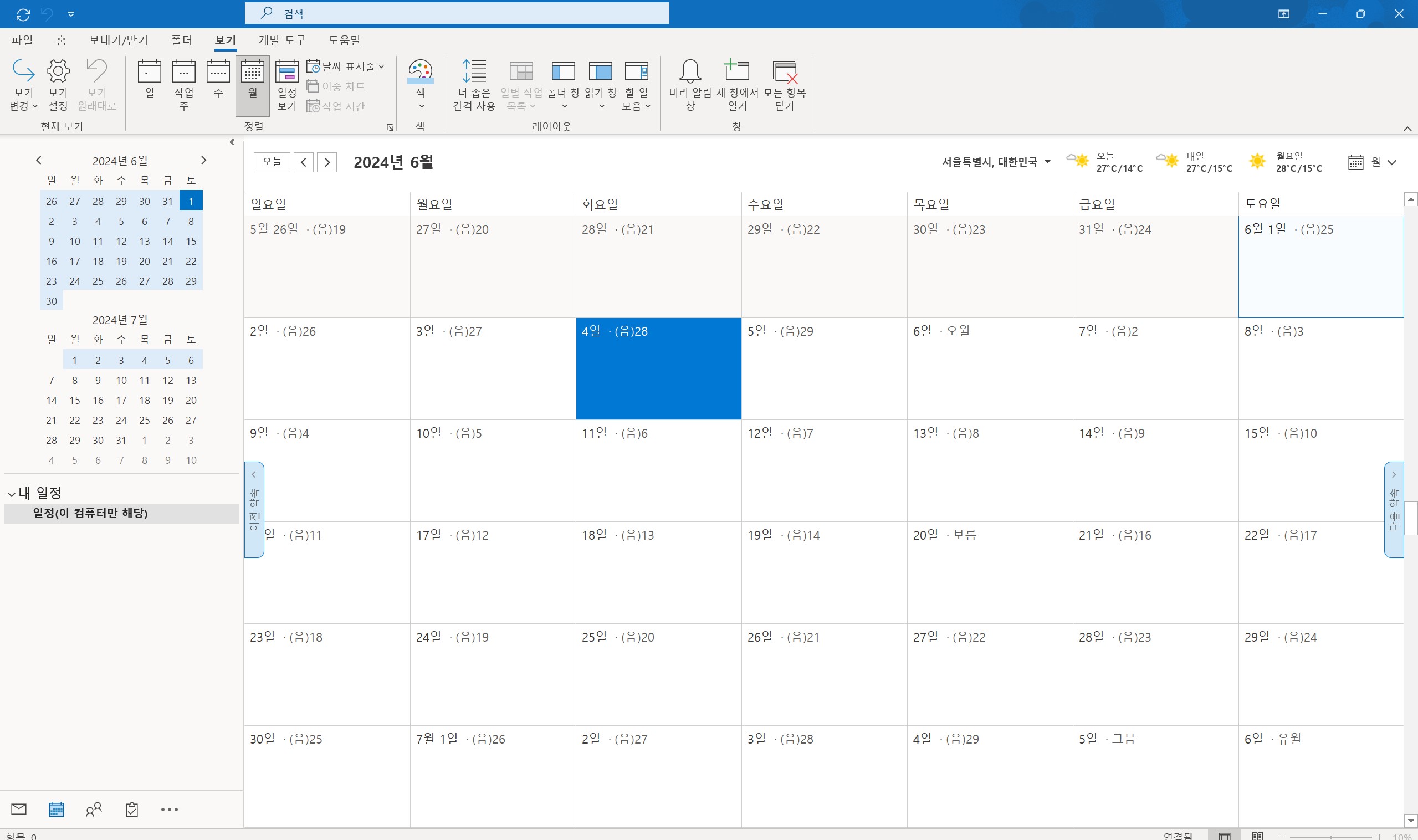Open 보기 설정 gear icon
The height and width of the screenshot is (840, 1418).
pyautogui.click(x=58, y=85)
